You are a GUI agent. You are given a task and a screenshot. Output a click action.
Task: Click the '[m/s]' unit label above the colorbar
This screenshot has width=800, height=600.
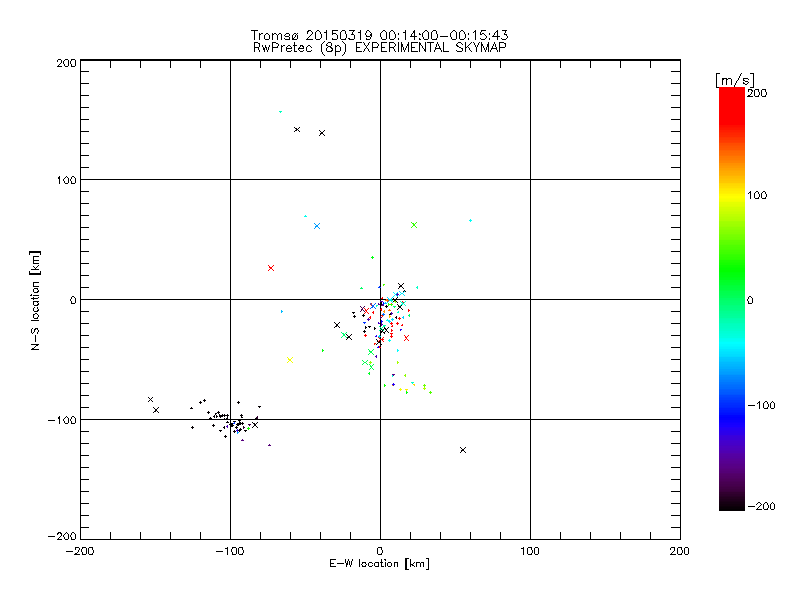(x=734, y=80)
